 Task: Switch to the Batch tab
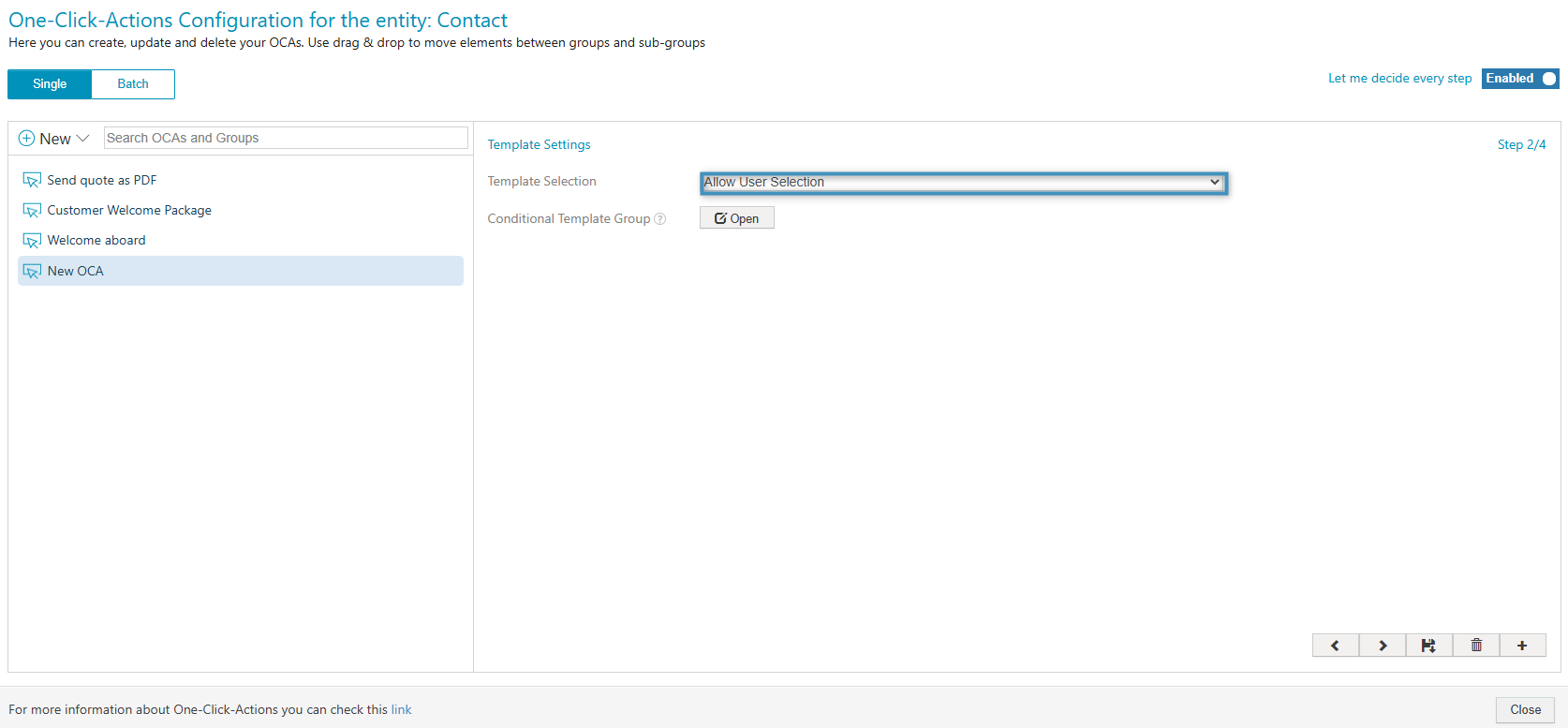[133, 84]
